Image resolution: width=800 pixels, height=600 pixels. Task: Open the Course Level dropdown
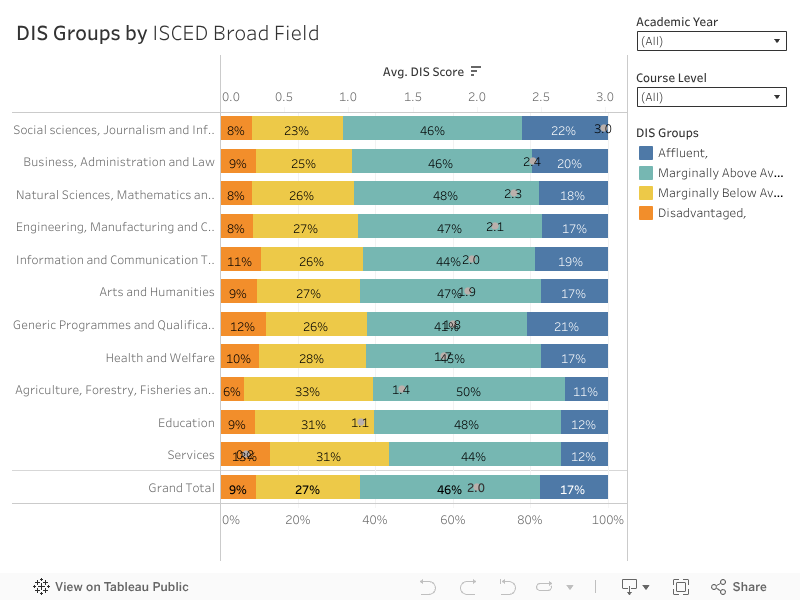click(711, 97)
